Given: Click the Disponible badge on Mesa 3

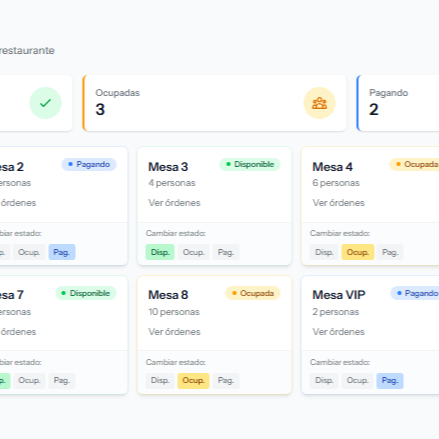Looking at the screenshot, I should 250,164.
